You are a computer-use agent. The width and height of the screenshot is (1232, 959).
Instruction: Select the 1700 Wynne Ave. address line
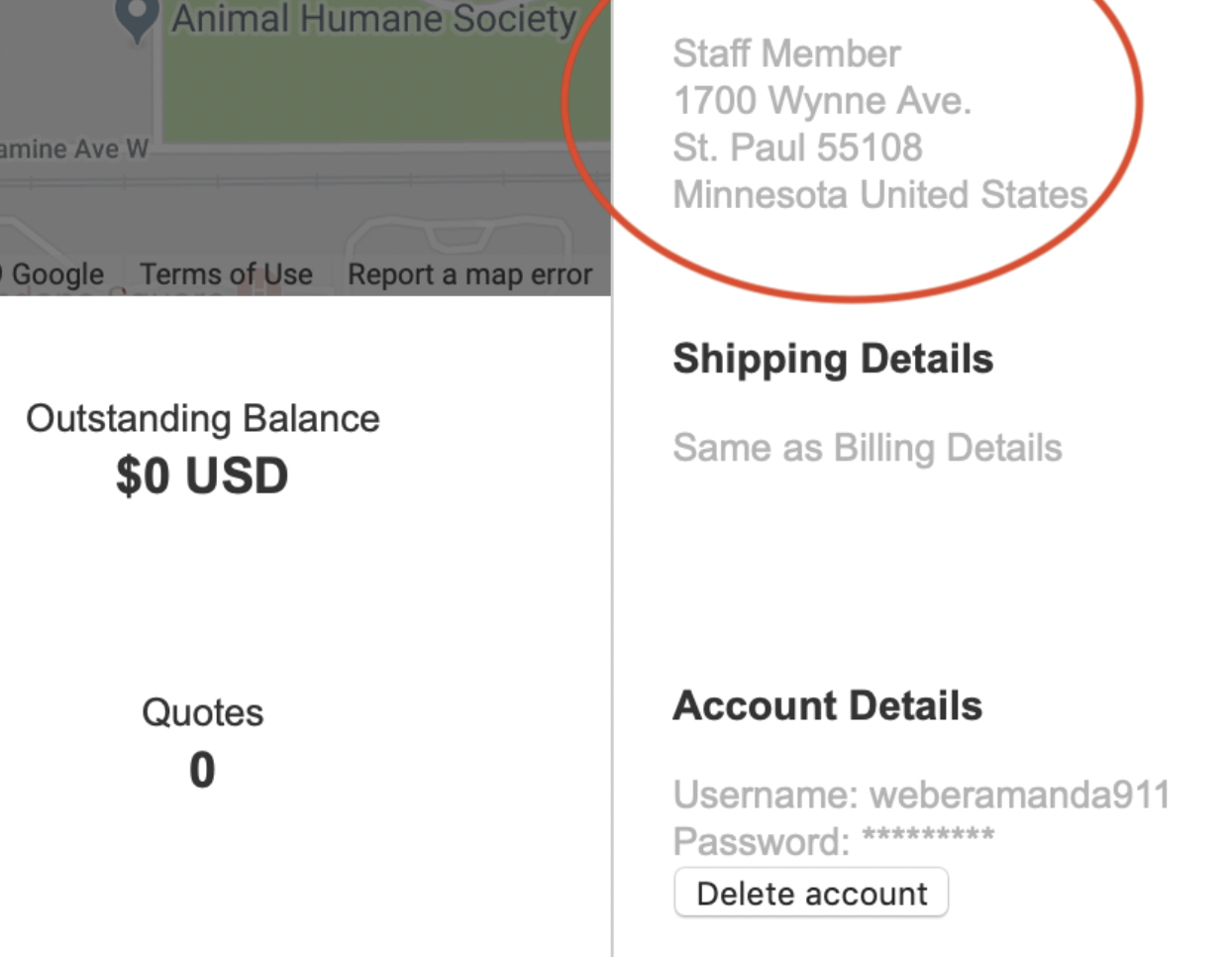(822, 101)
